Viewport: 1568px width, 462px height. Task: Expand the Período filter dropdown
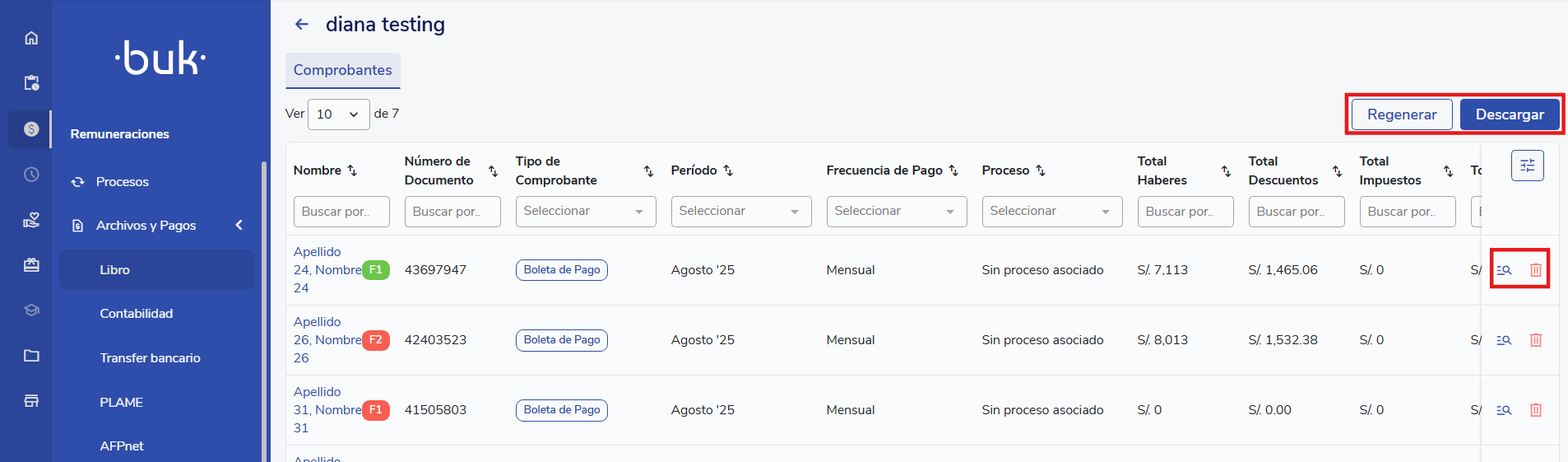740,212
